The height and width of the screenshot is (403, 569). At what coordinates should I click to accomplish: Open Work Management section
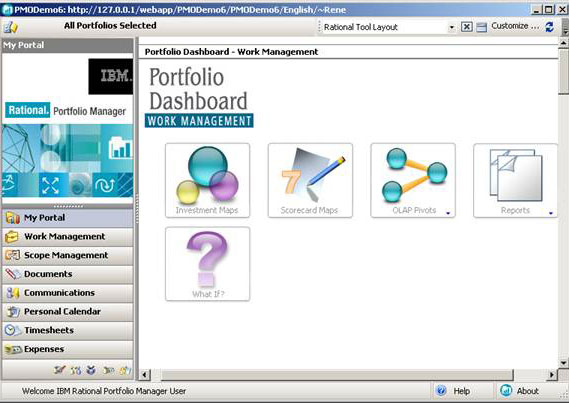[x=67, y=237]
